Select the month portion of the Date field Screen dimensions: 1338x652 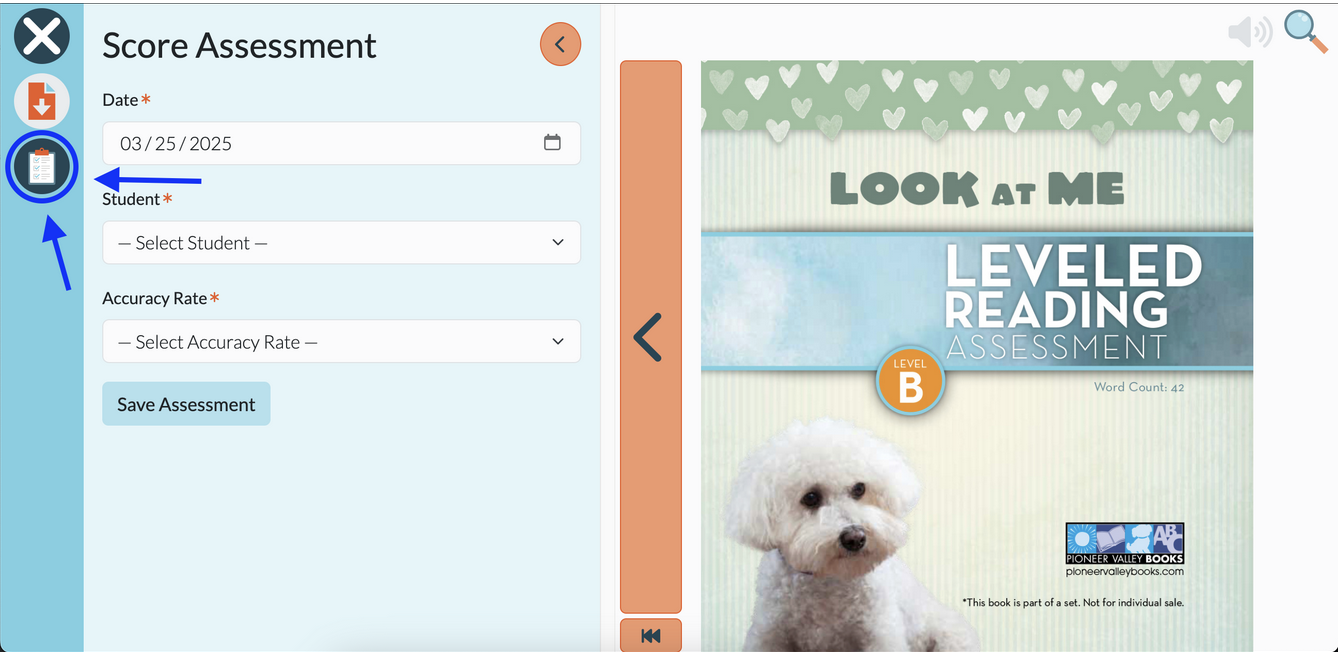click(131, 144)
